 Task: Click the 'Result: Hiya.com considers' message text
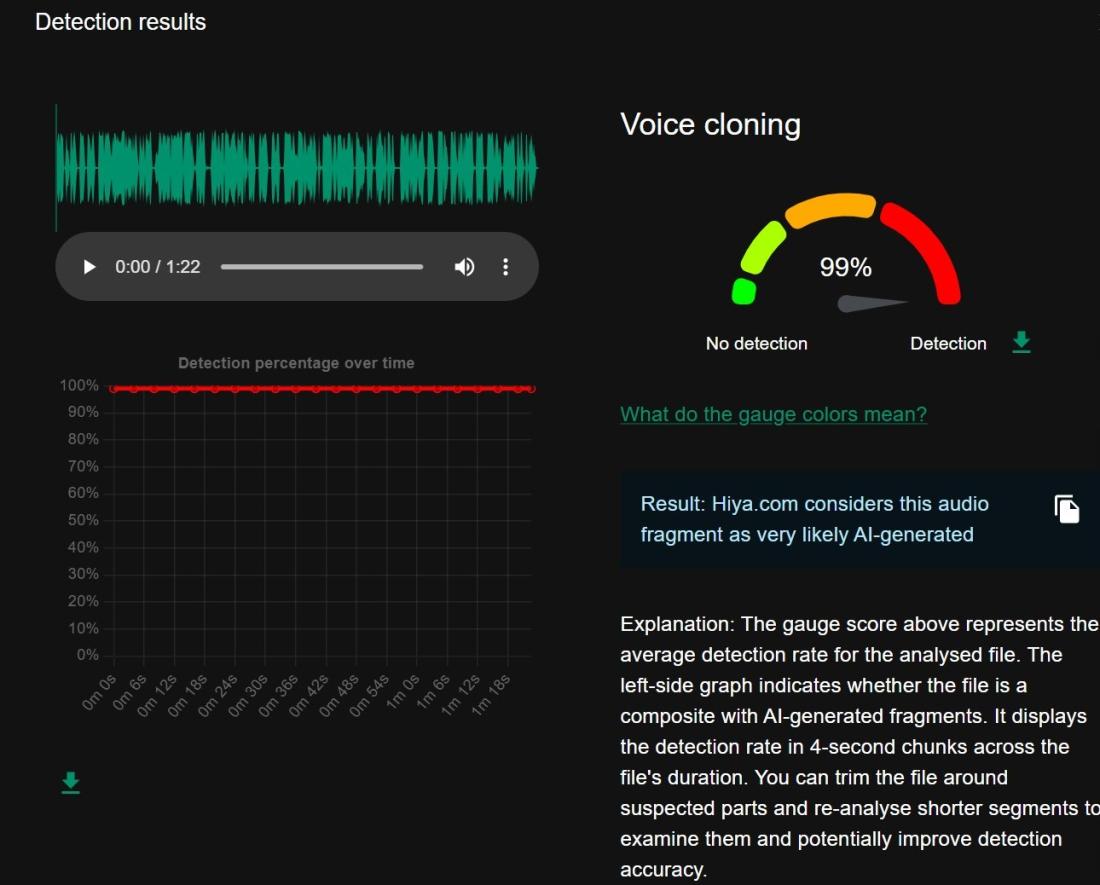point(814,519)
